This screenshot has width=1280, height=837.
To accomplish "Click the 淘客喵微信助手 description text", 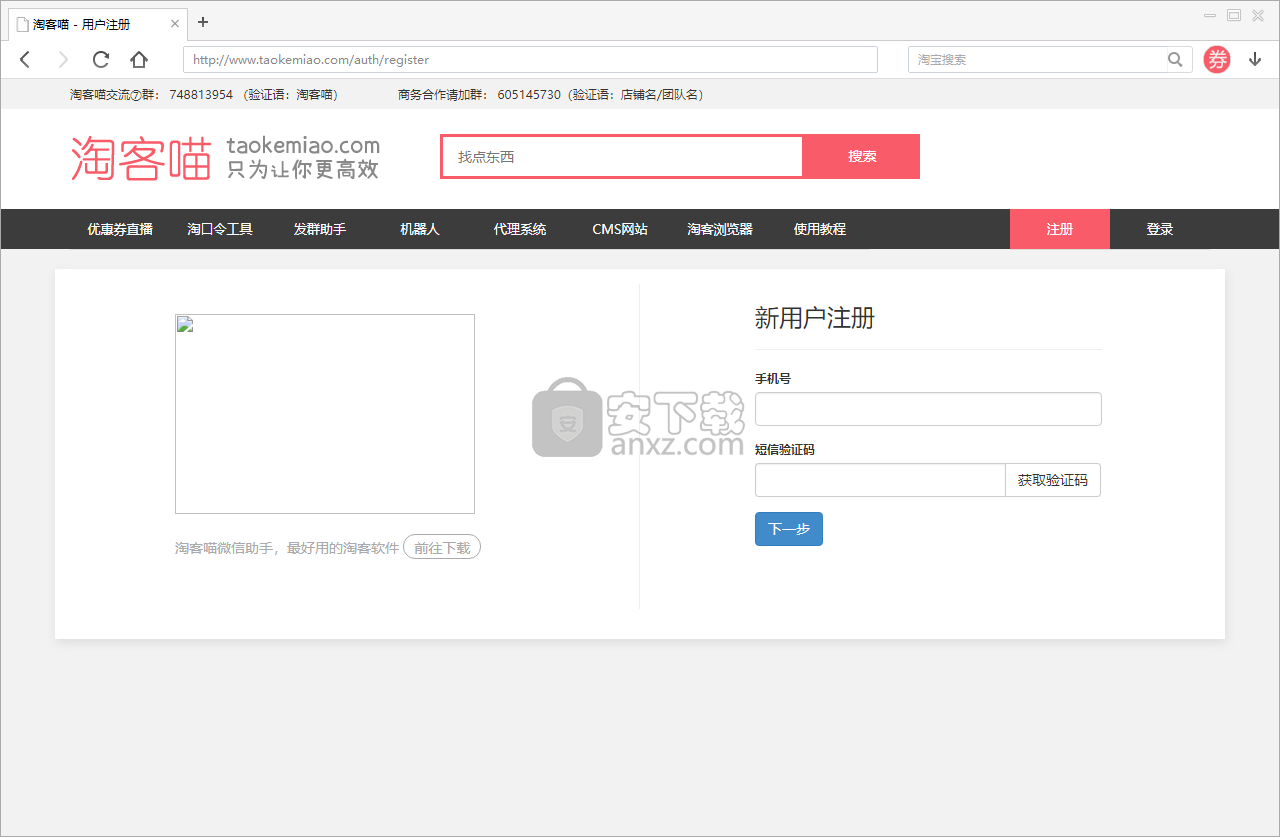I will [287, 548].
